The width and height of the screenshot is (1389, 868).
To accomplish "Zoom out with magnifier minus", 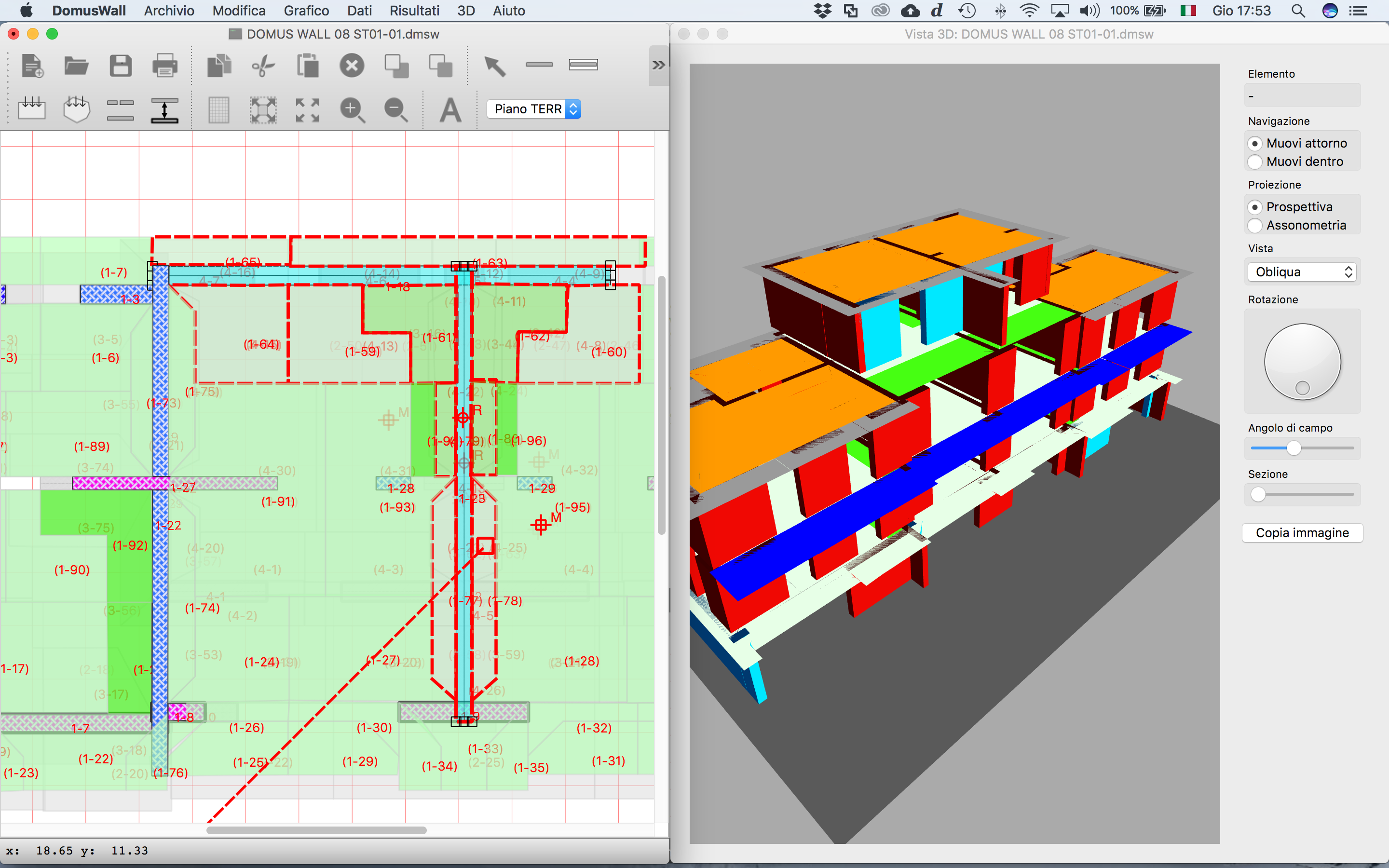I will pos(396,109).
